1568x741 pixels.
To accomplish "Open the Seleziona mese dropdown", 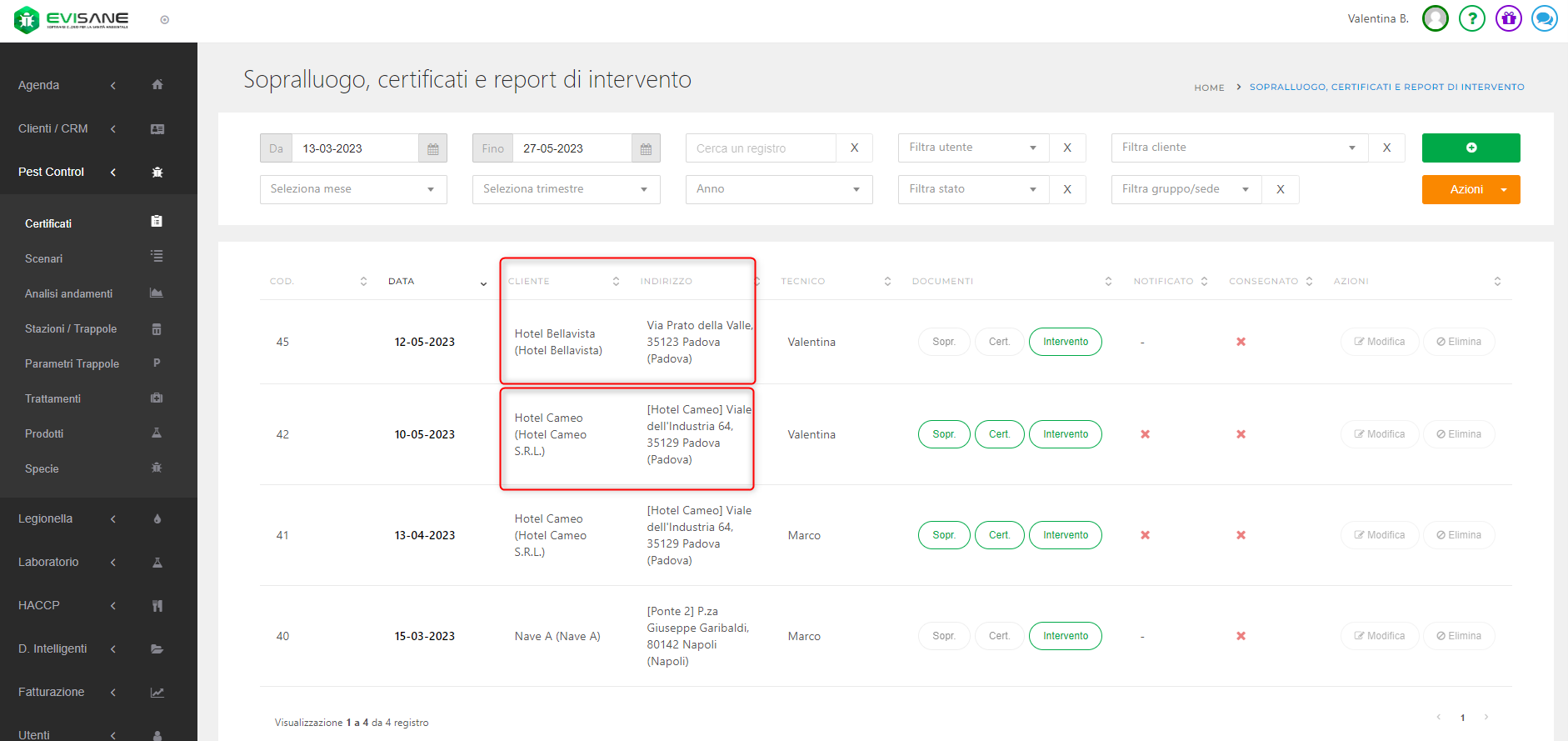I will pos(353,189).
